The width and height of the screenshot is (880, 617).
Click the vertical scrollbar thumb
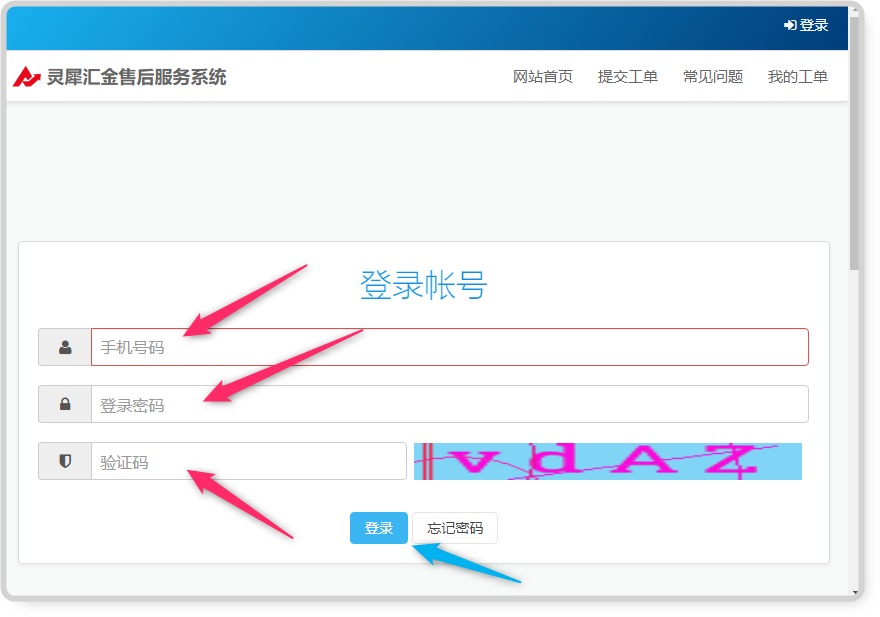pyautogui.click(x=854, y=140)
